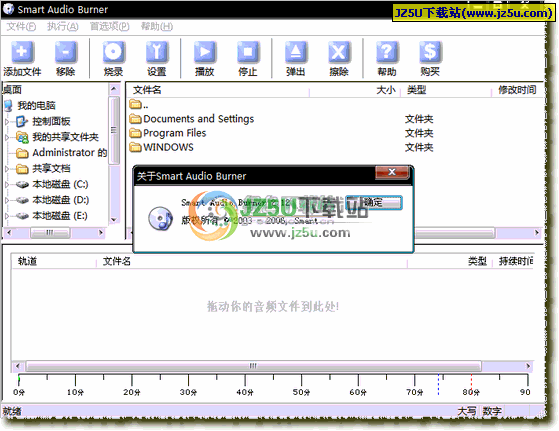Click the Program Files folder icon
Image resolution: width=559 pixels, height=431 pixels.
coord(135,133)
